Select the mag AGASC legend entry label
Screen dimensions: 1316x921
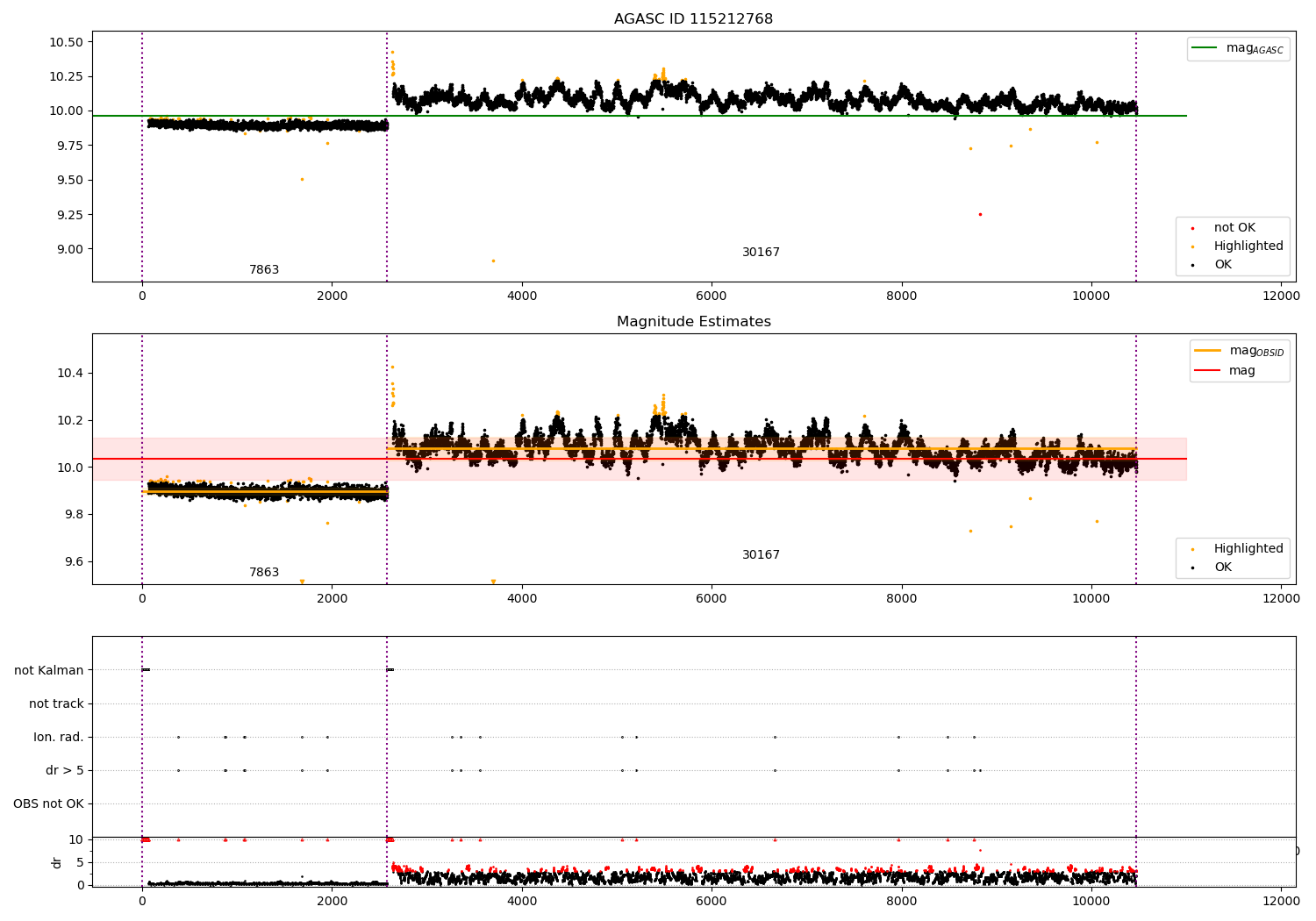(1255, 48)
